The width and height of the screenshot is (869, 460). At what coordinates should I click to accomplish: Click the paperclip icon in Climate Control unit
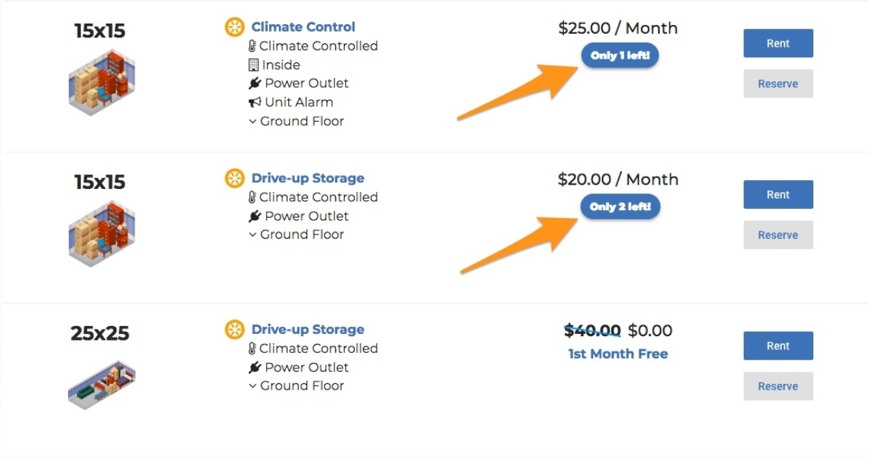(x=252, y=46)
